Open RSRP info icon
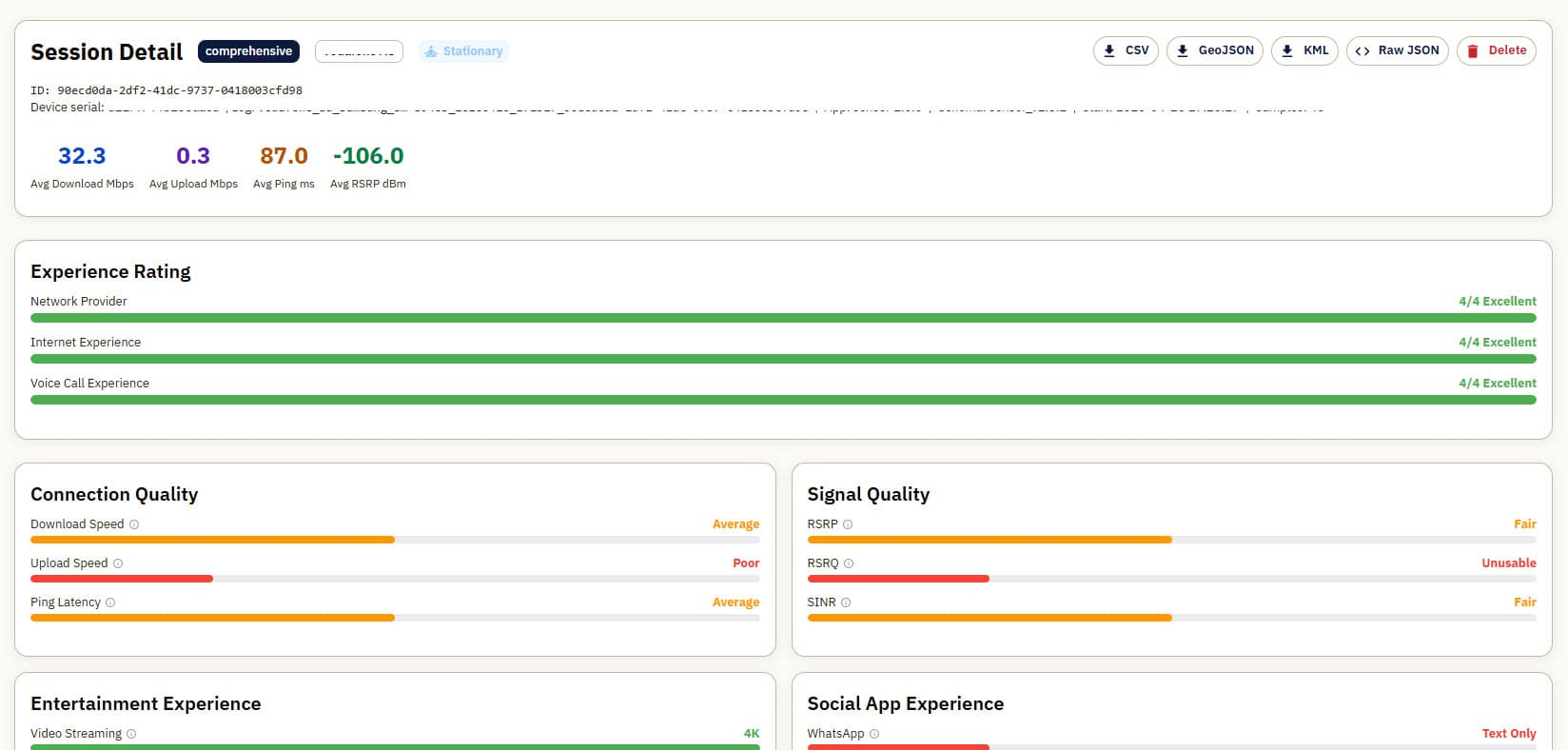Screen dimensions: 1568x750 tap(848, 524)
